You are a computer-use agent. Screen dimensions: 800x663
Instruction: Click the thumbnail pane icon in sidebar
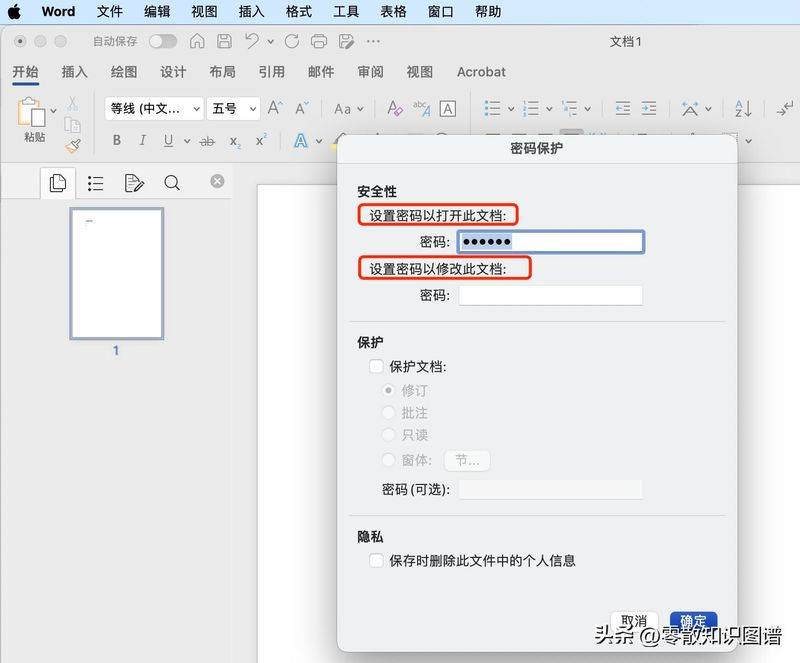point(57,183)
